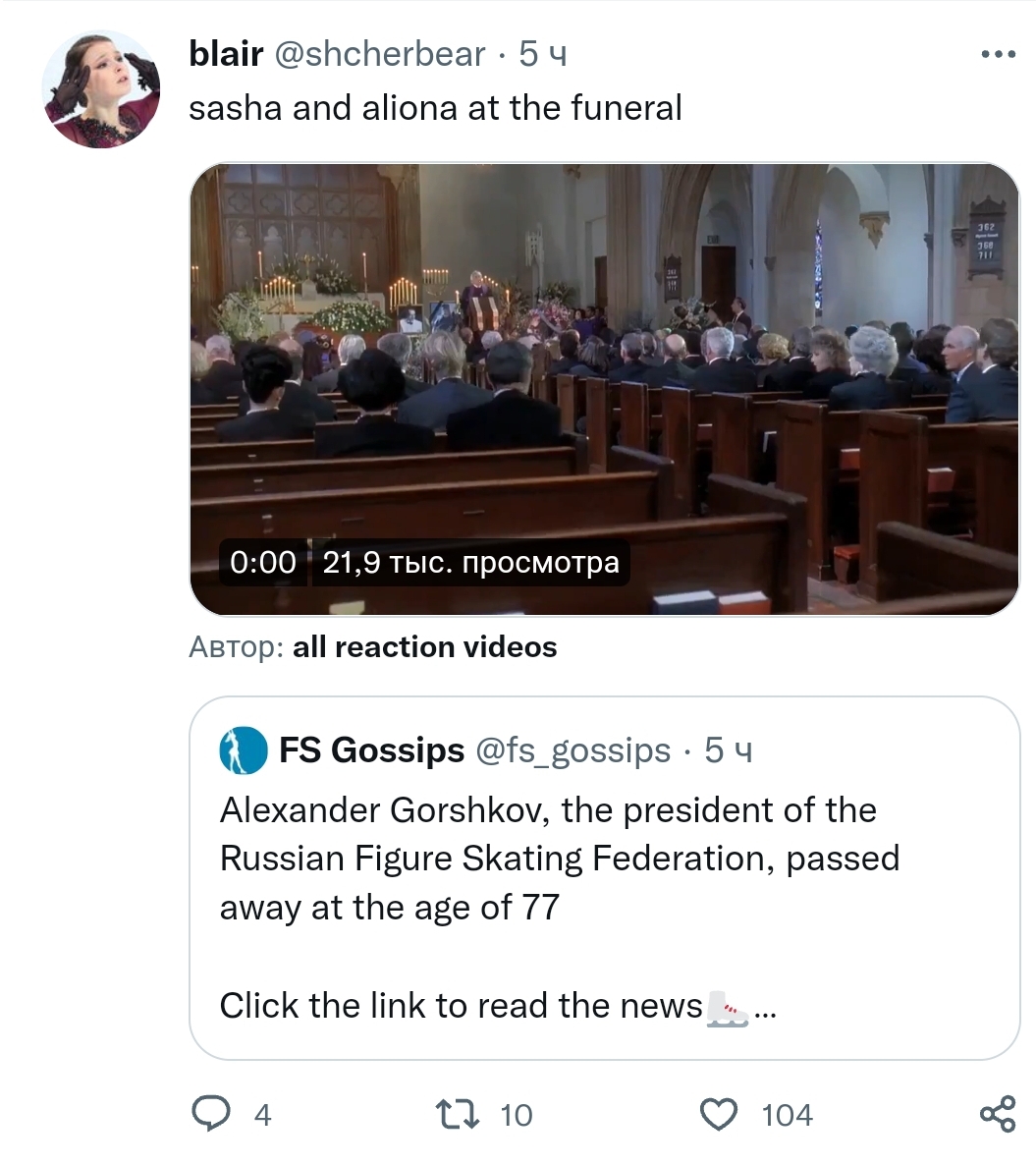Screen dimensions: 1036x1165
Task: Open the 'all reaction videos' author link
Action: click(x=424, y=647)
